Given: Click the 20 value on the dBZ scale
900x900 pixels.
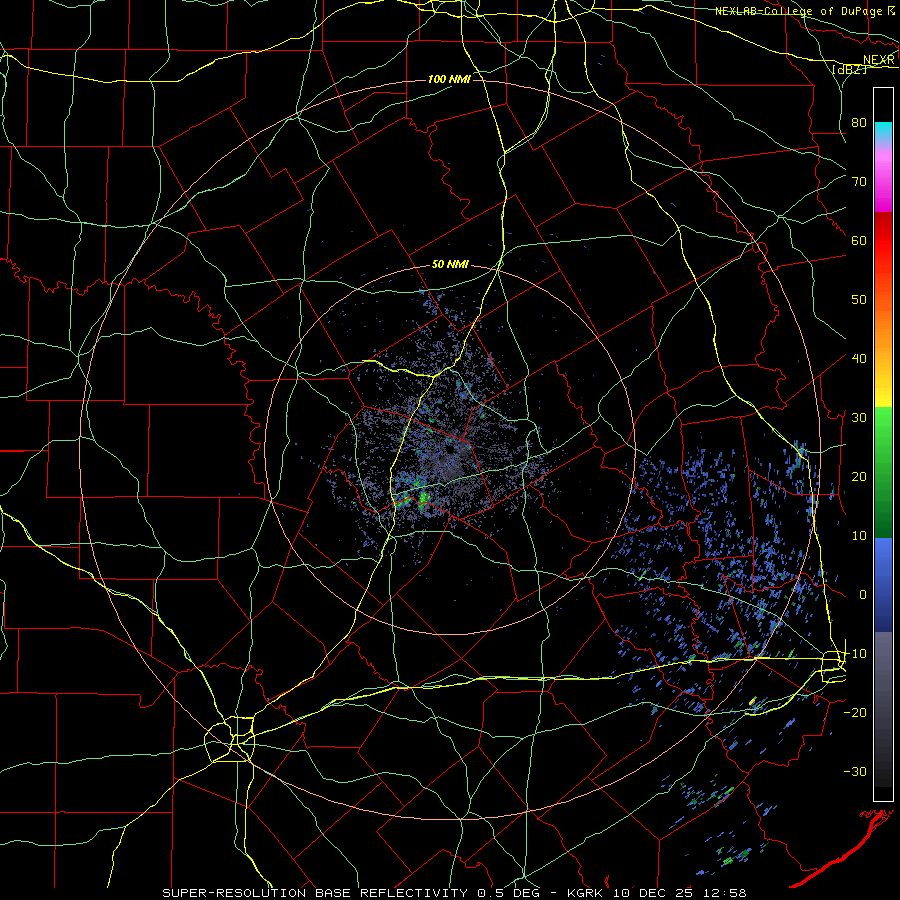Looking at the screenshot, I should point(859,477).
